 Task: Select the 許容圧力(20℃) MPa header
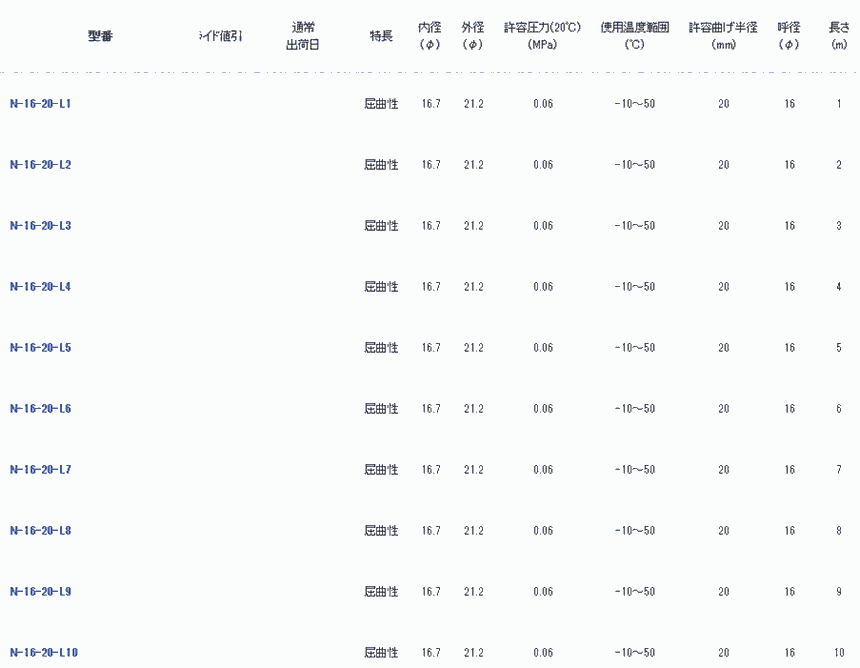point(542,36)
